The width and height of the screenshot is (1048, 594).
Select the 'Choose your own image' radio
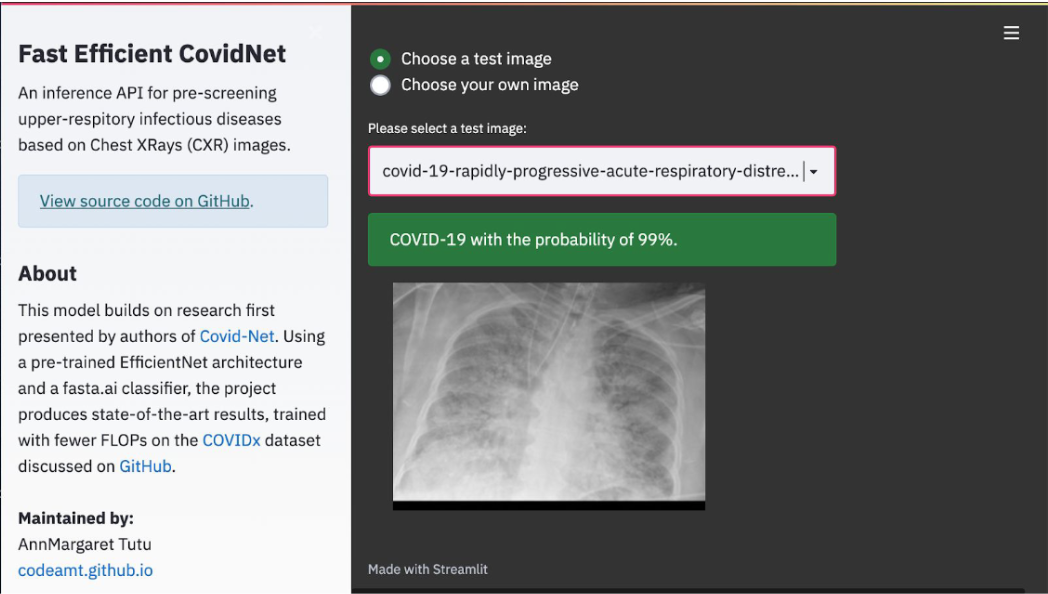tap(380, 85)
